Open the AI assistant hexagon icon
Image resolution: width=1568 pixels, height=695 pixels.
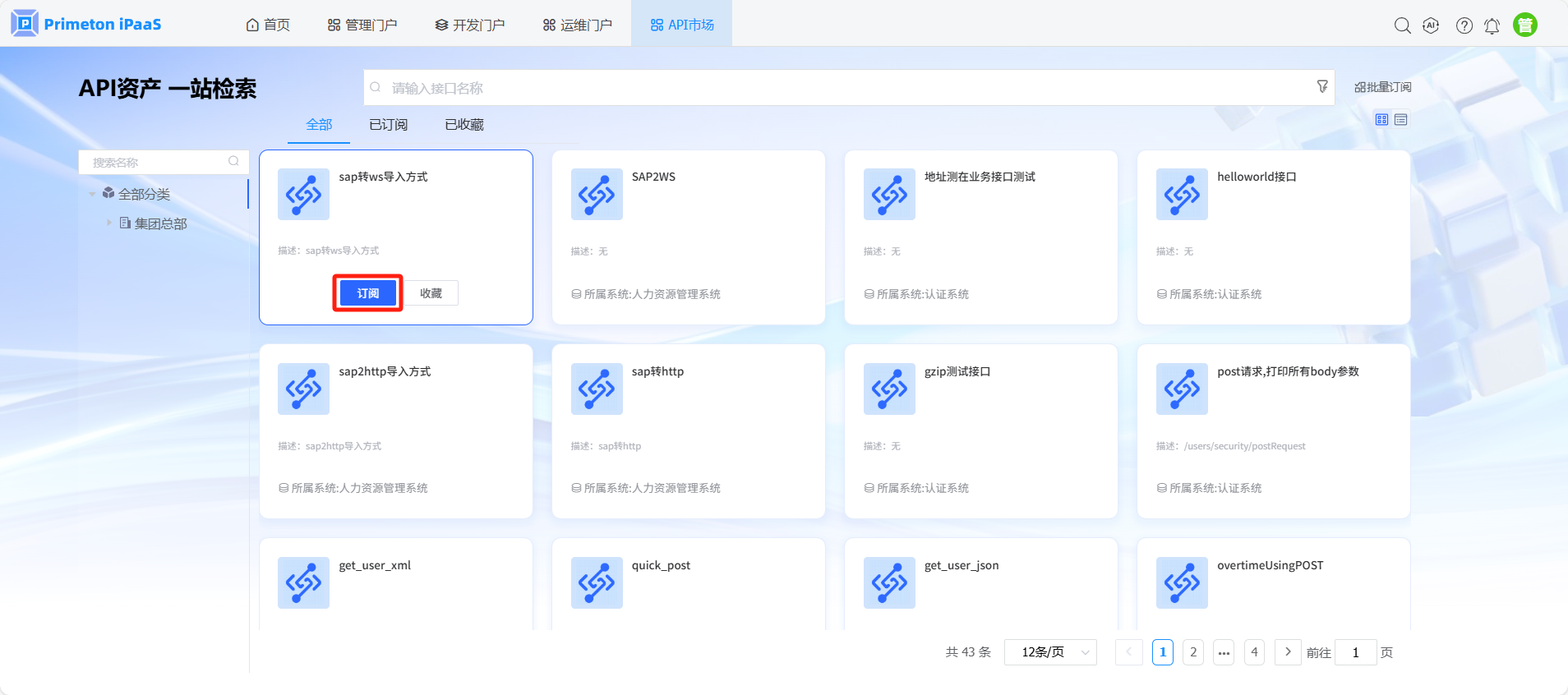1431,25
